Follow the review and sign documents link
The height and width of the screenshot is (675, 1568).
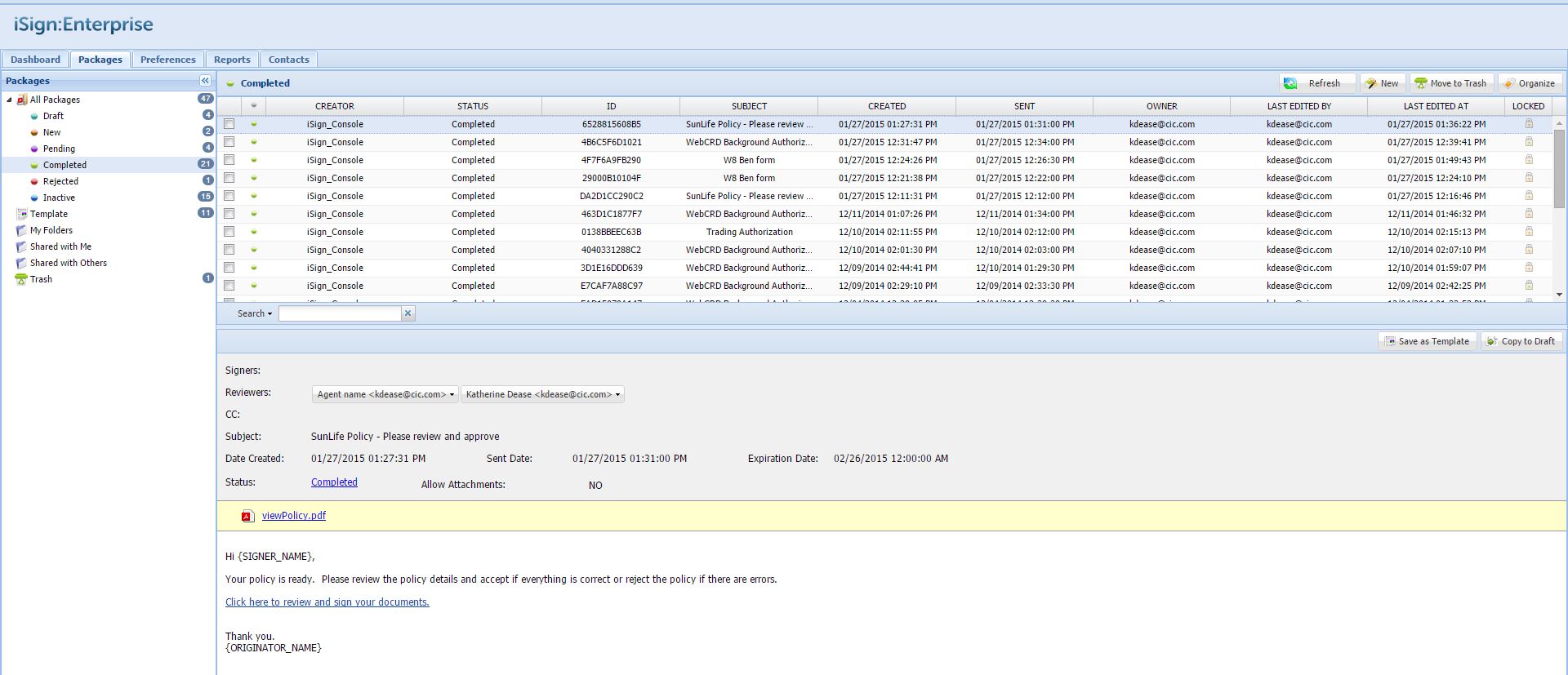[327, 602]
